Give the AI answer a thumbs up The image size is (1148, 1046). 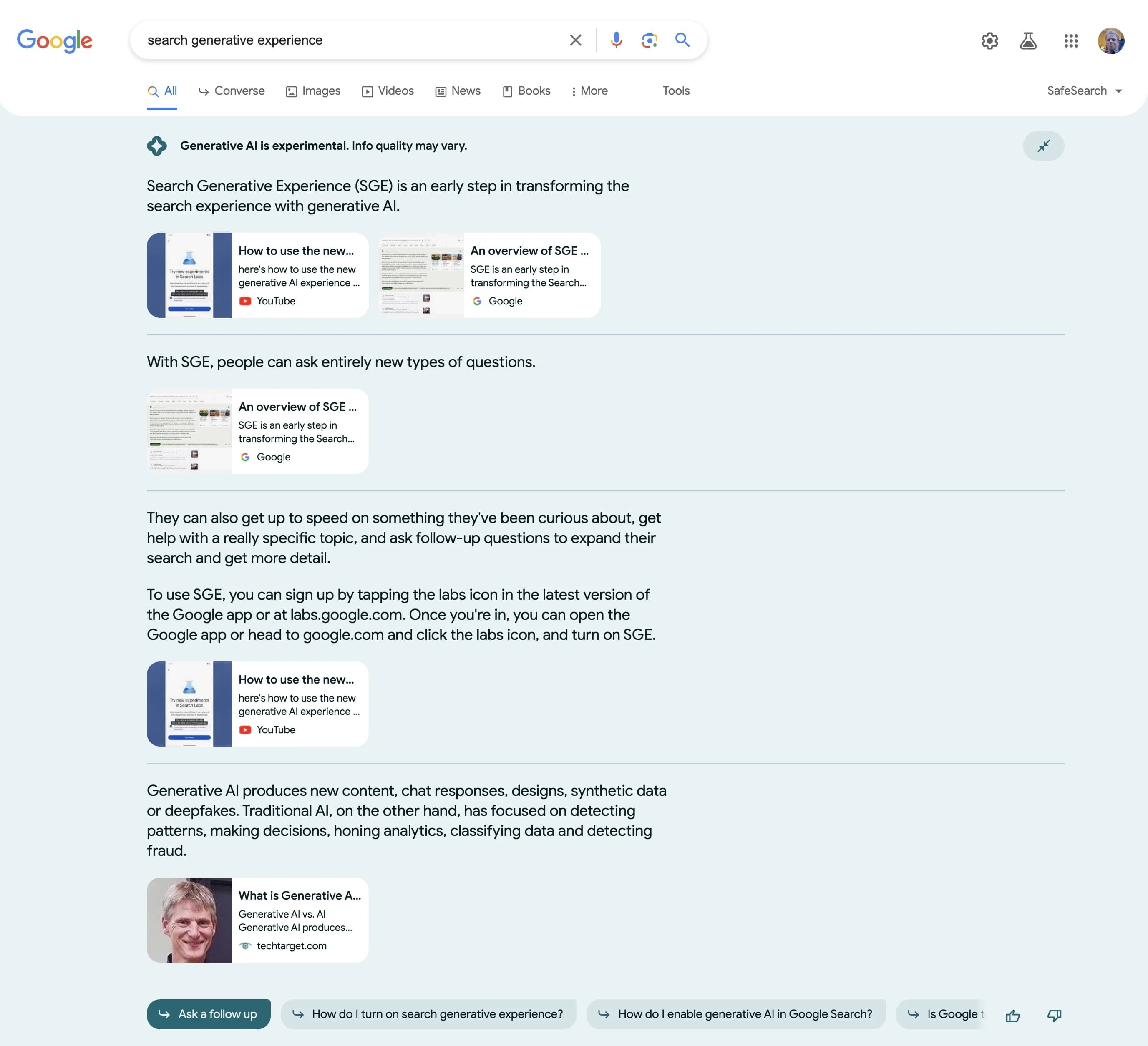[1013, 1015]
